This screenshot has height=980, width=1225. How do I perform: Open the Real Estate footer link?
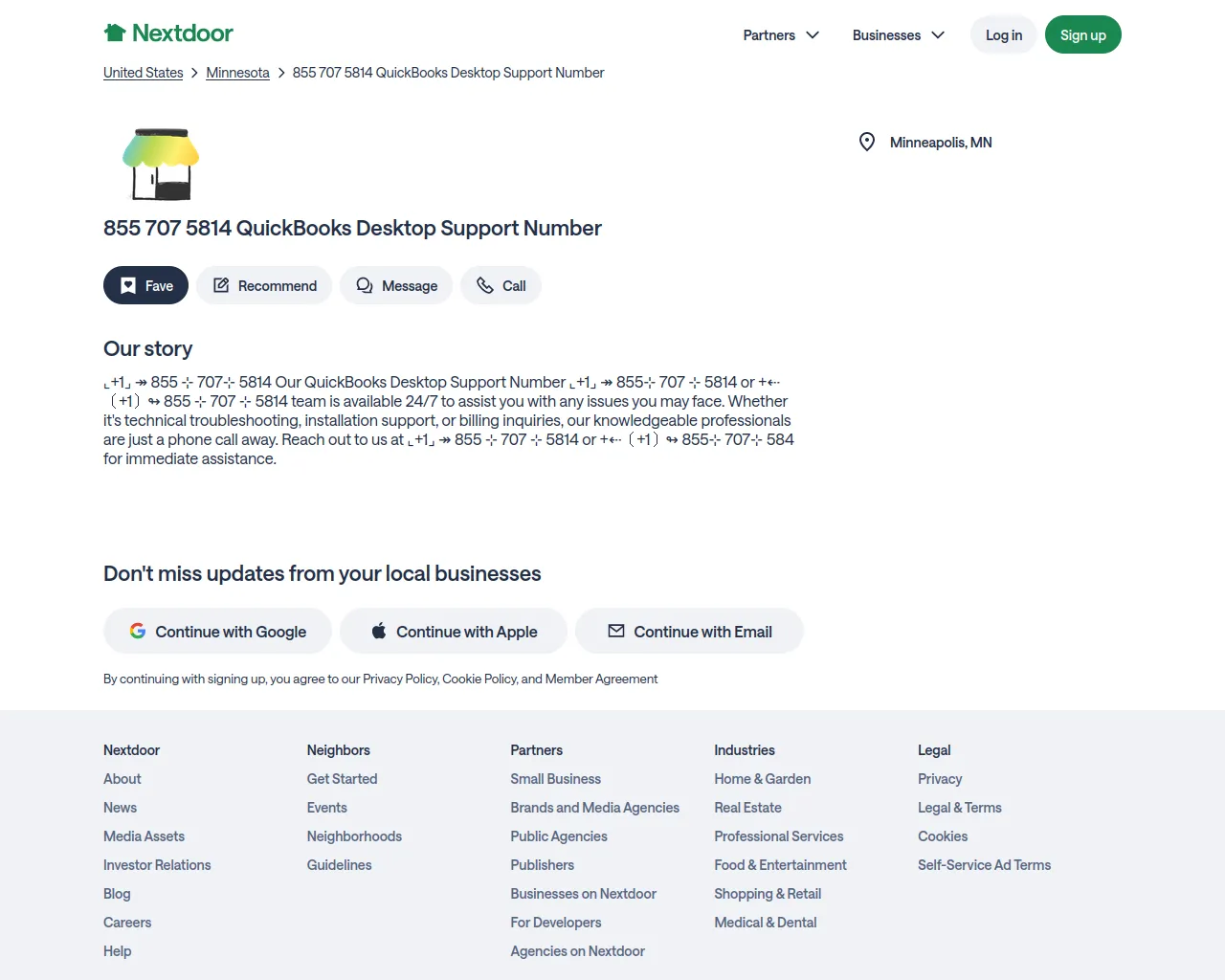tap(748, 808)
